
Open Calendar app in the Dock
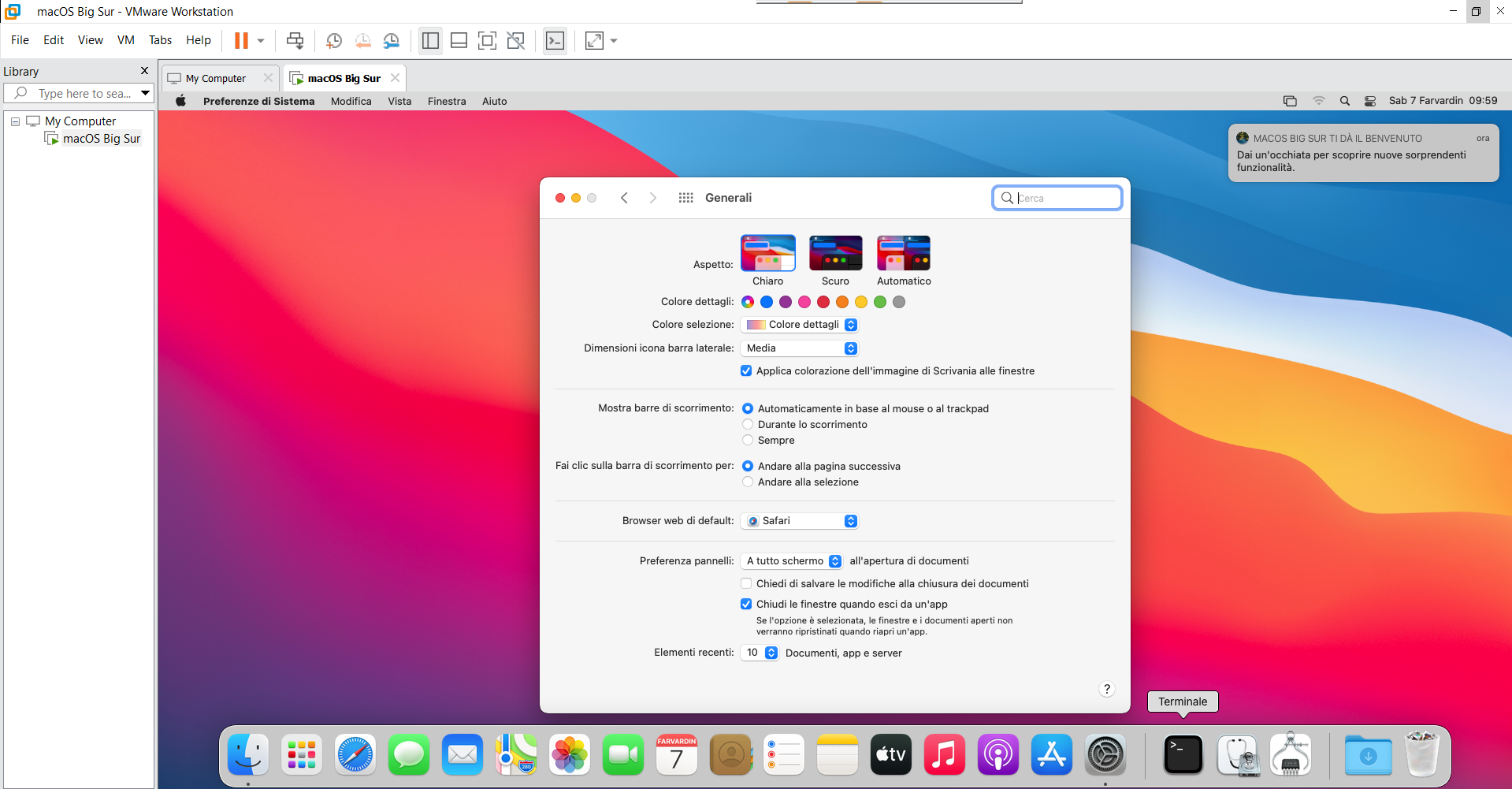pos(677,754)
